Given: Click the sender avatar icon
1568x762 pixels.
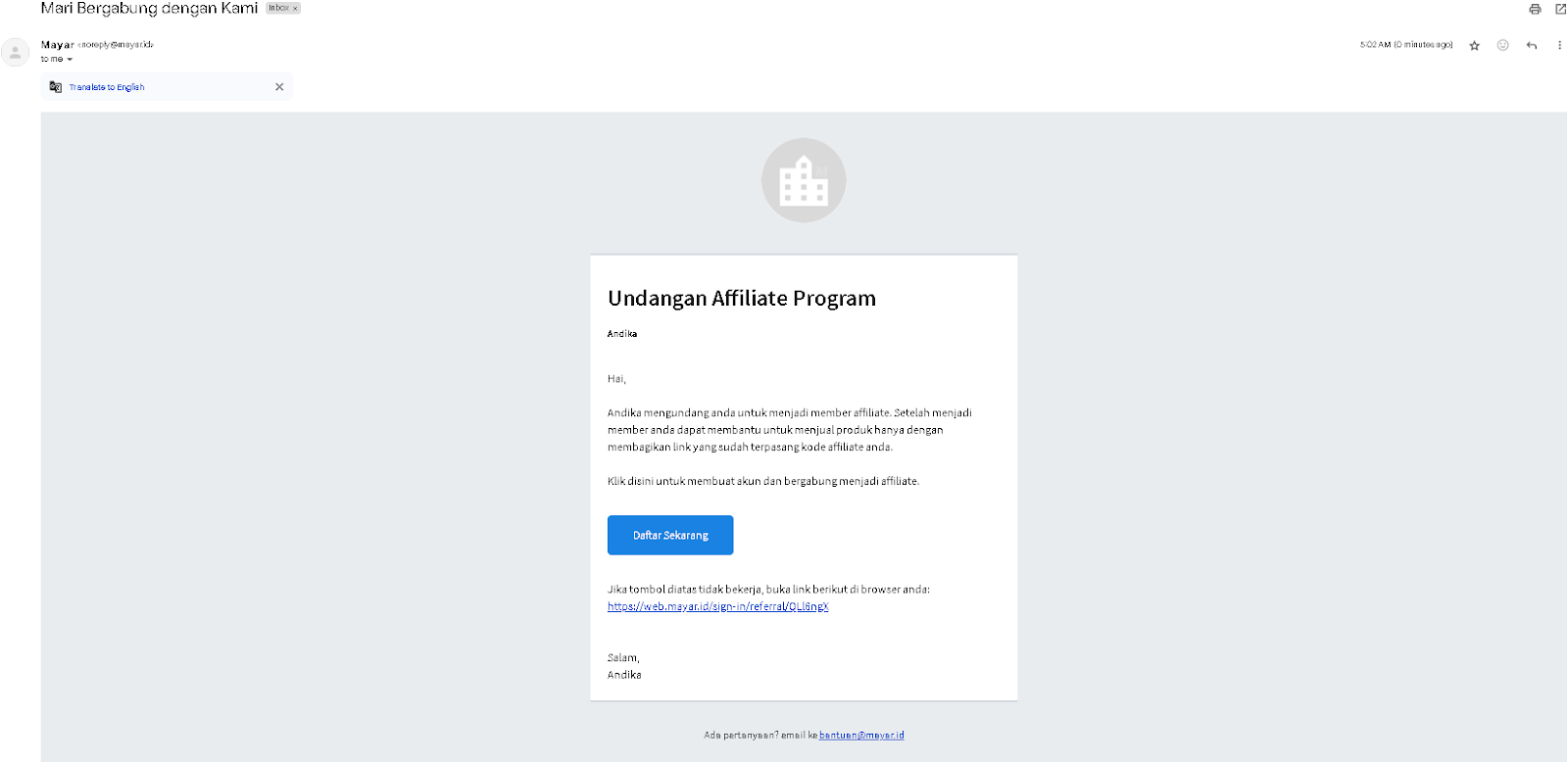Looking at the screenshot, I should 15,52.
